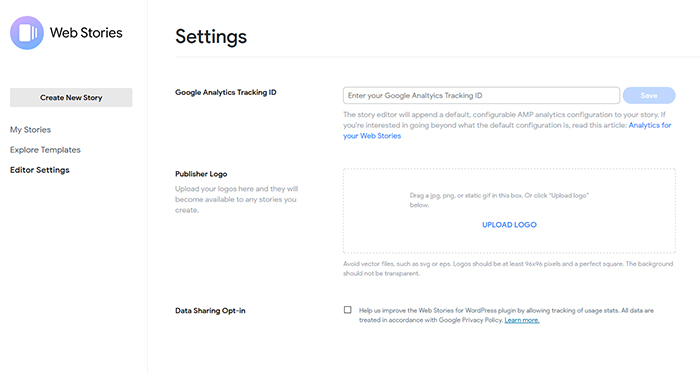Image resolution: width=700 pixels, height=374 pixels.
Task: Click the Create New Story button
Action: (x=71, y=97)
